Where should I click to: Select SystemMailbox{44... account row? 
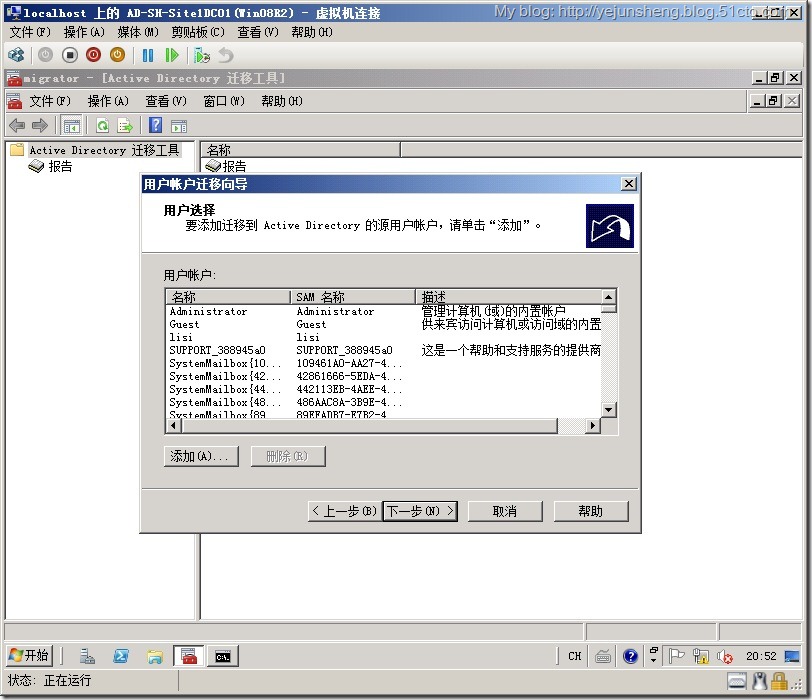click(383, 389)
